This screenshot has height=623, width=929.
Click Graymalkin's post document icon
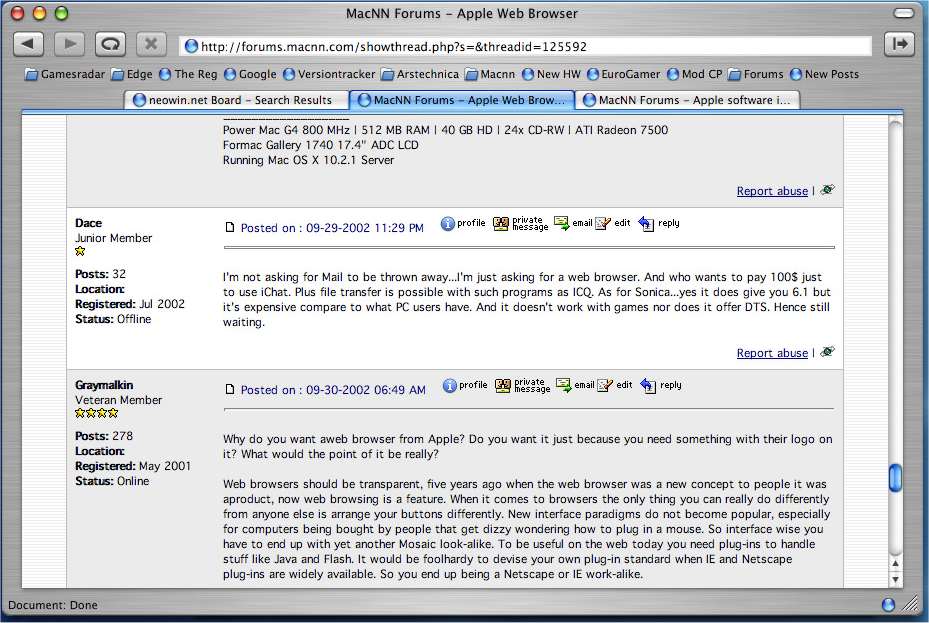coord(230,389)
